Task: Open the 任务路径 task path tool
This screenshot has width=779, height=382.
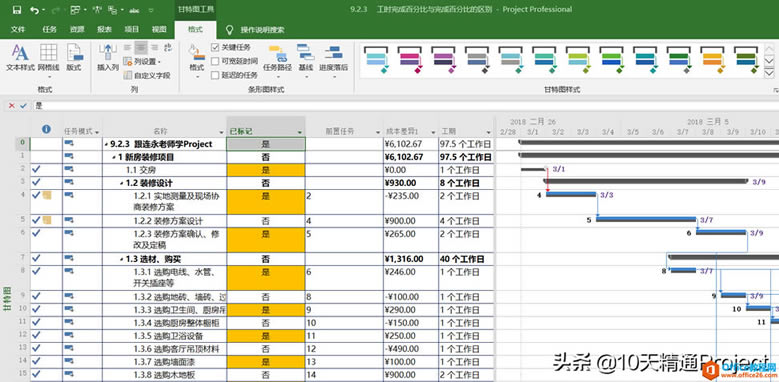Action: coord(277,59)
